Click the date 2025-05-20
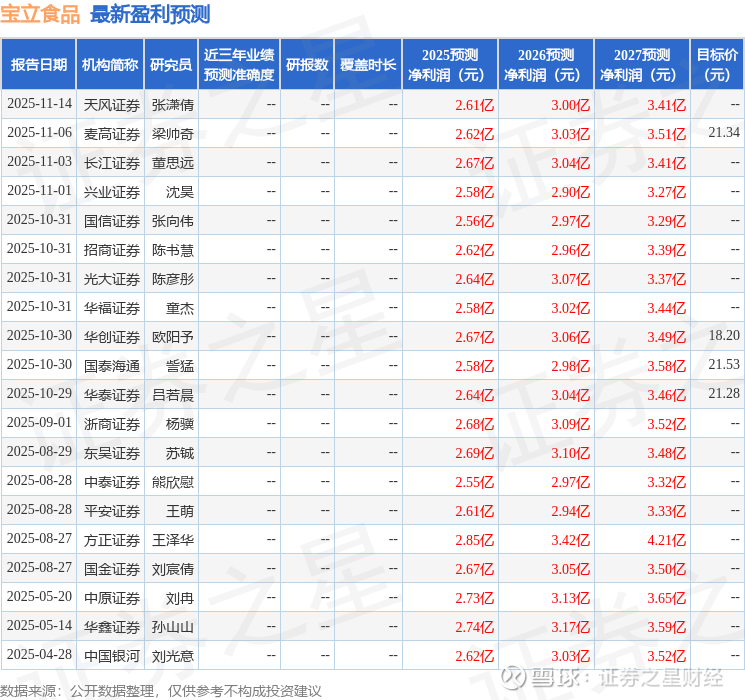This screenshot has width=745, height=700. point(39,596)
